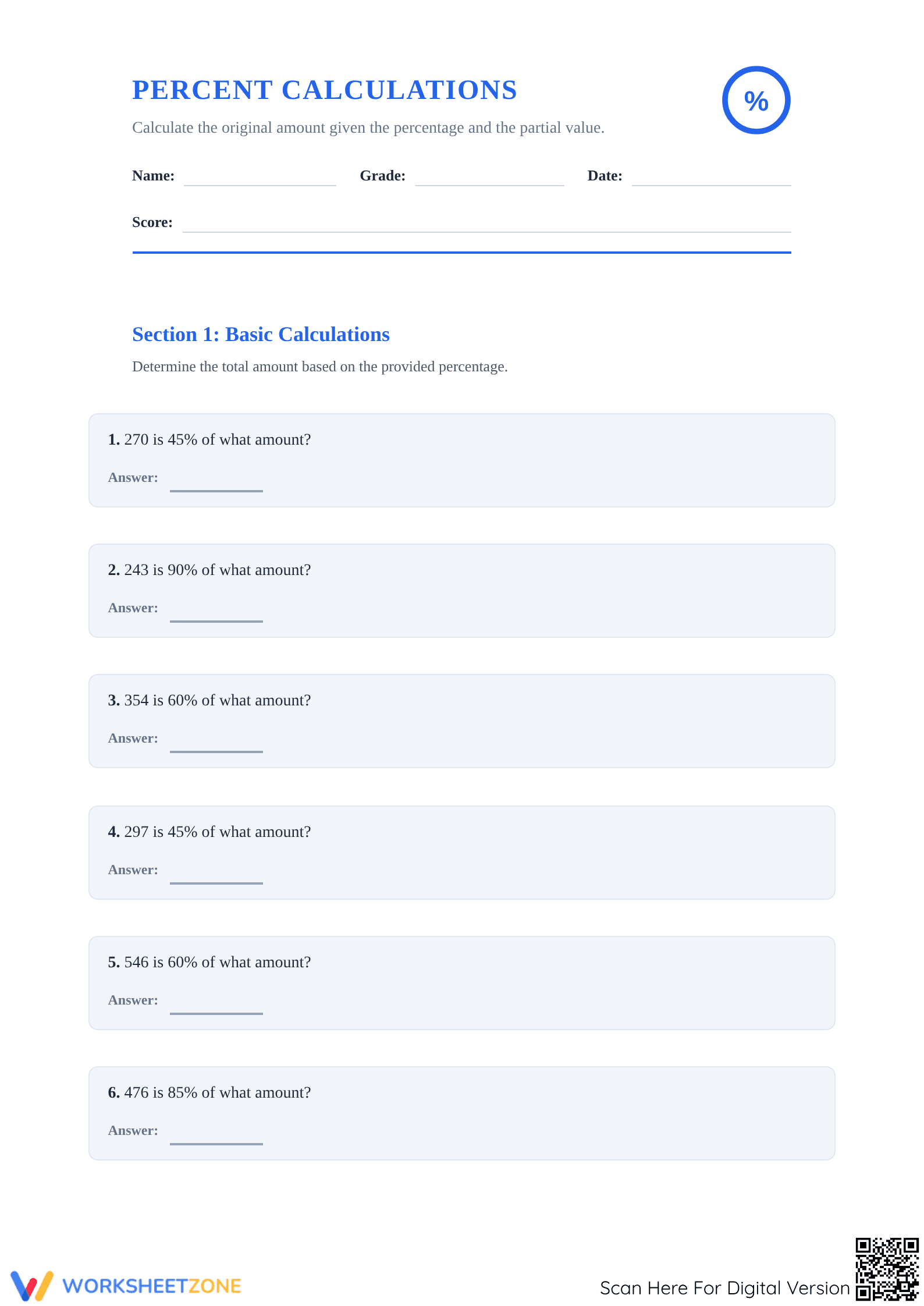Image resolution: width=924 pixels, height=1306 pixels.
Task: Click the QR code for digital version
Action: [887, 1269]
